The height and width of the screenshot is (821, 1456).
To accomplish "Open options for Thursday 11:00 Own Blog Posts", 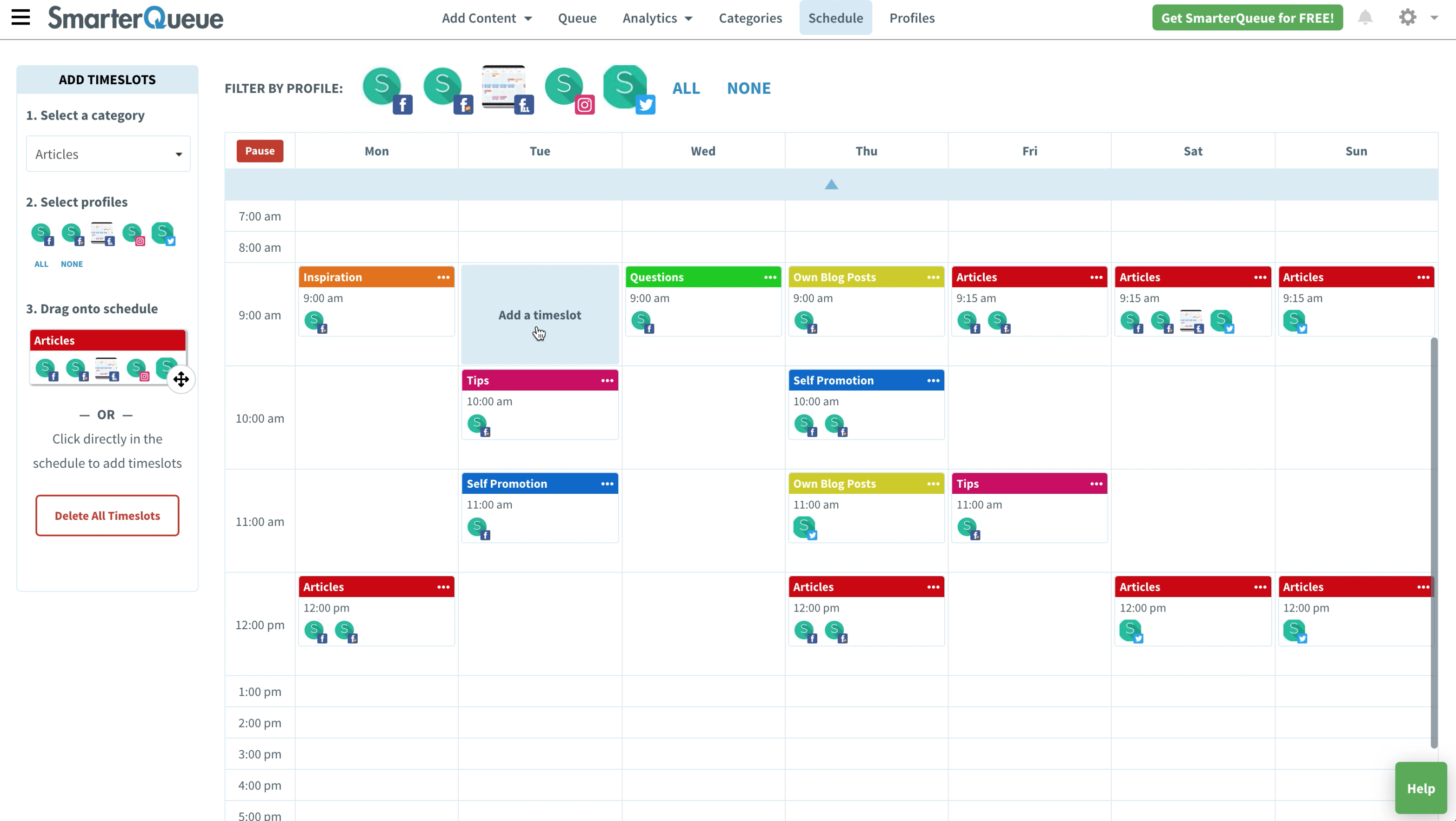I will pyautogui.click(x=933, y=484).
